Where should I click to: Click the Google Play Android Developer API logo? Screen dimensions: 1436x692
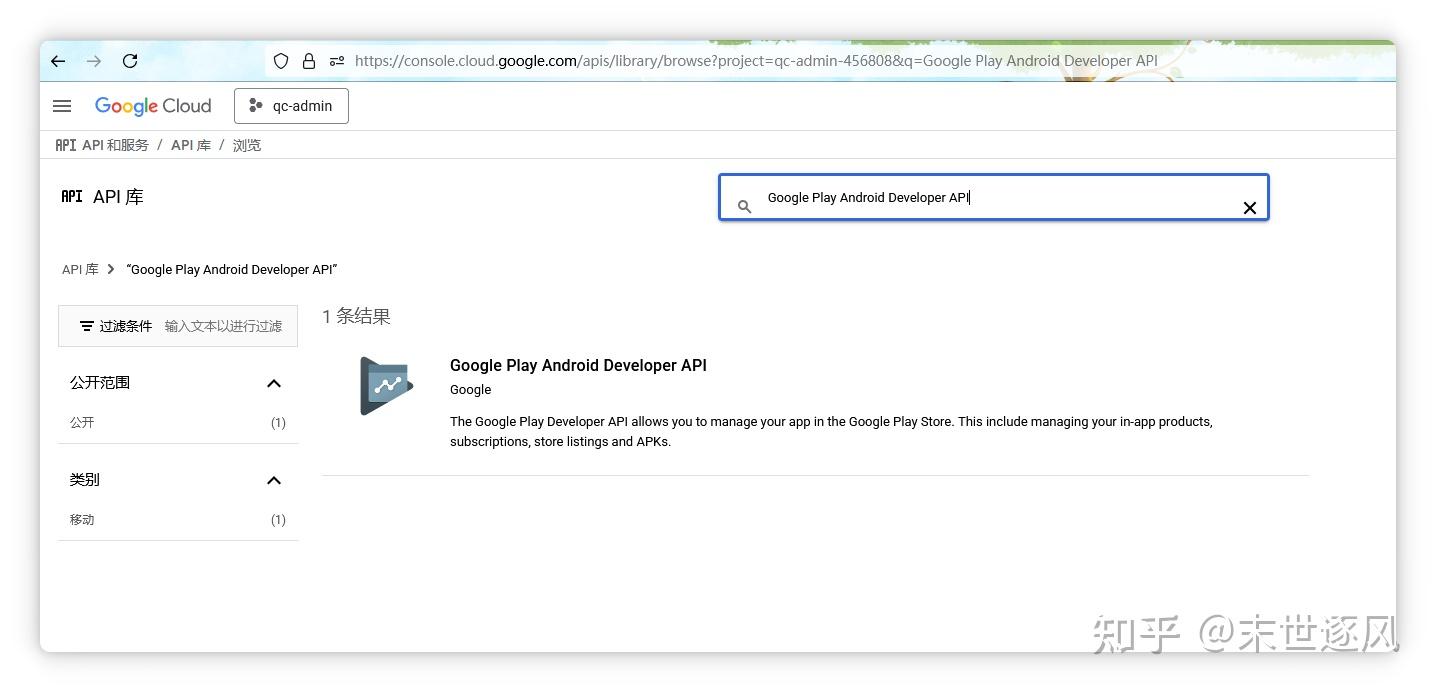click(x=384, y=385)
